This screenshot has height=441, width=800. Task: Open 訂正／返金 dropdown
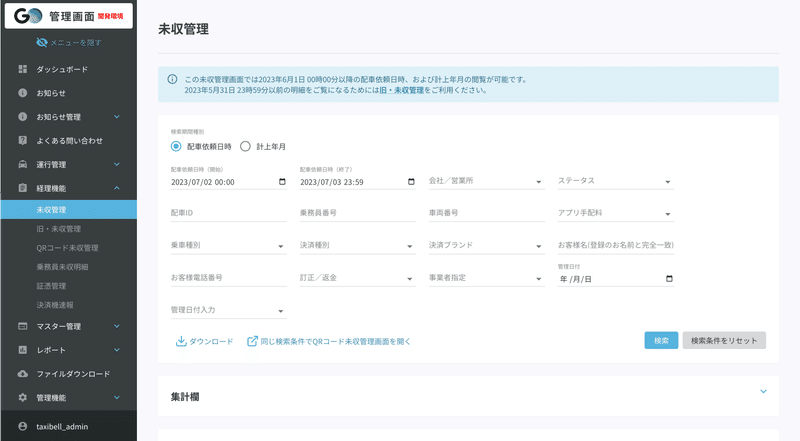coord(358,278)
